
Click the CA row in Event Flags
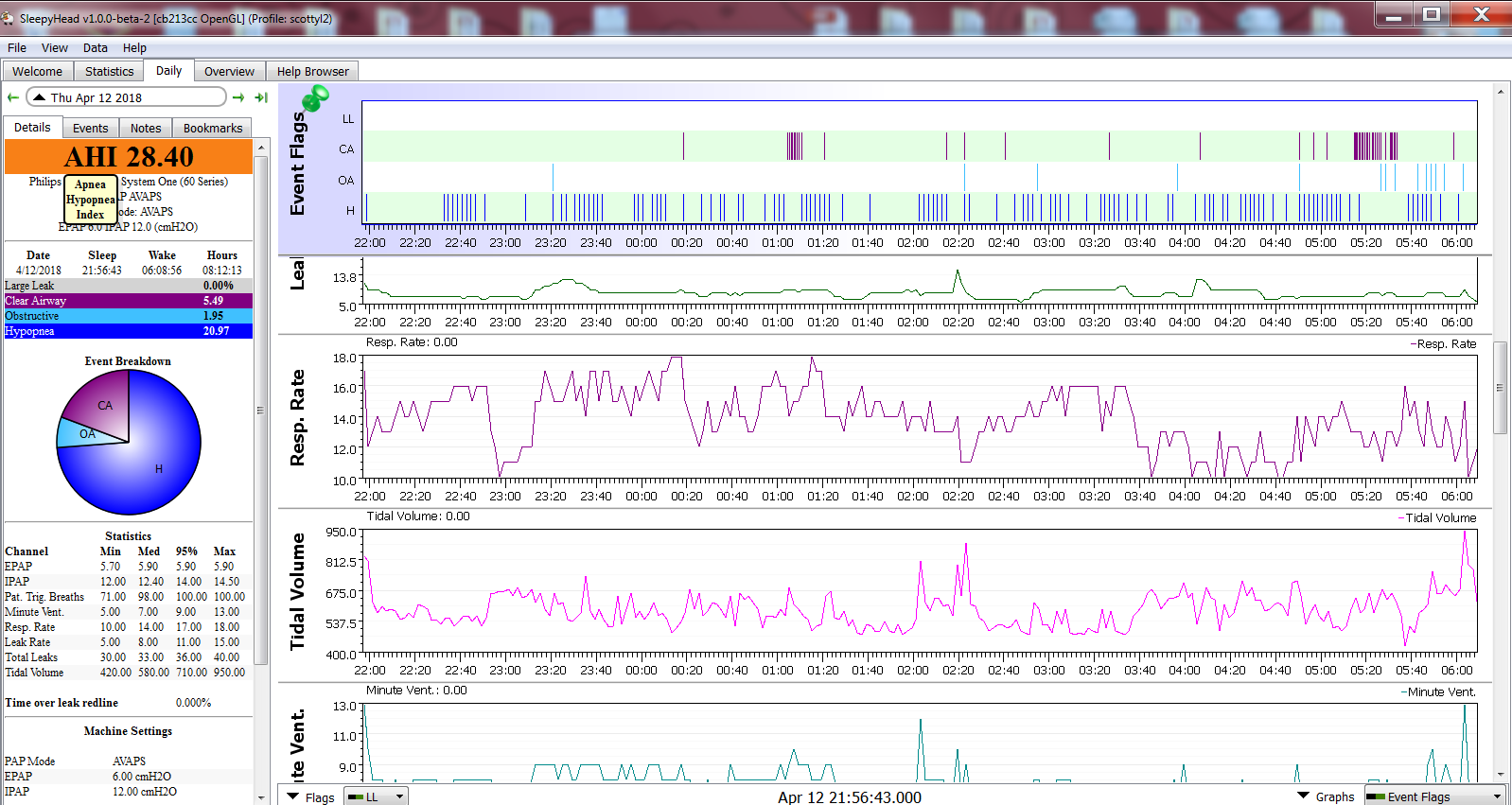click(919, 147)
